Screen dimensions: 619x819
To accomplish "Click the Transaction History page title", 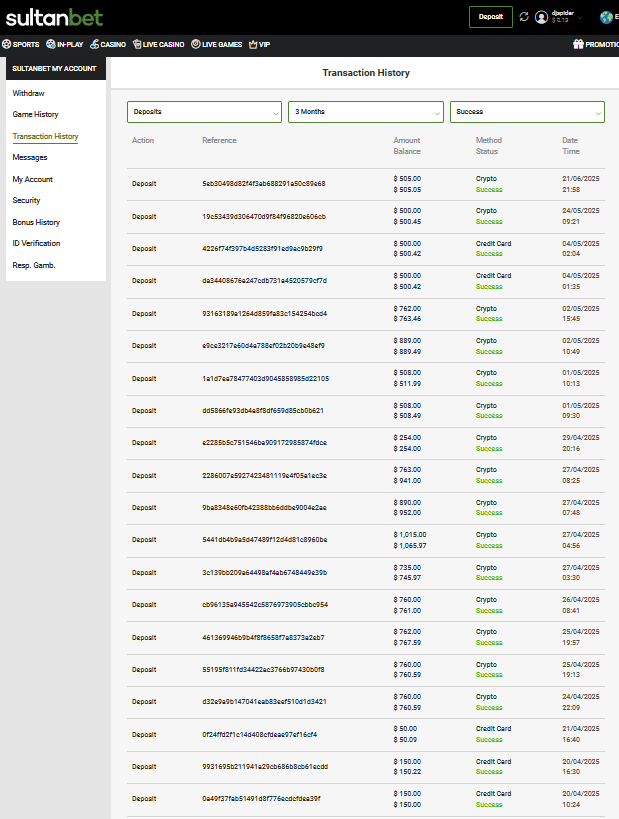I will [x=366, y=73].
